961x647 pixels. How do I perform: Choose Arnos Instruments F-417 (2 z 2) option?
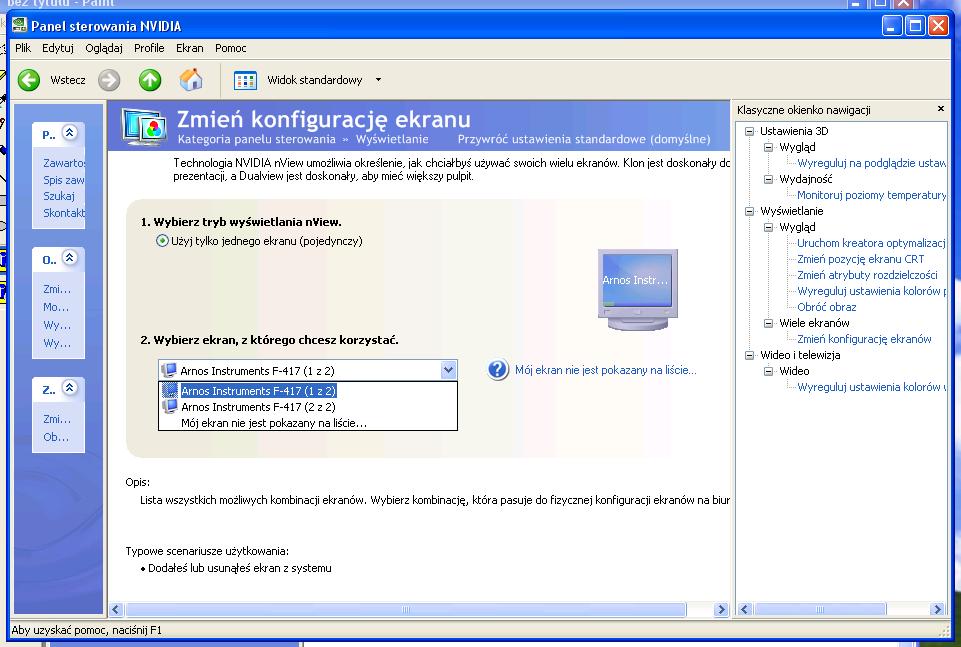click(x=308, y=406)
